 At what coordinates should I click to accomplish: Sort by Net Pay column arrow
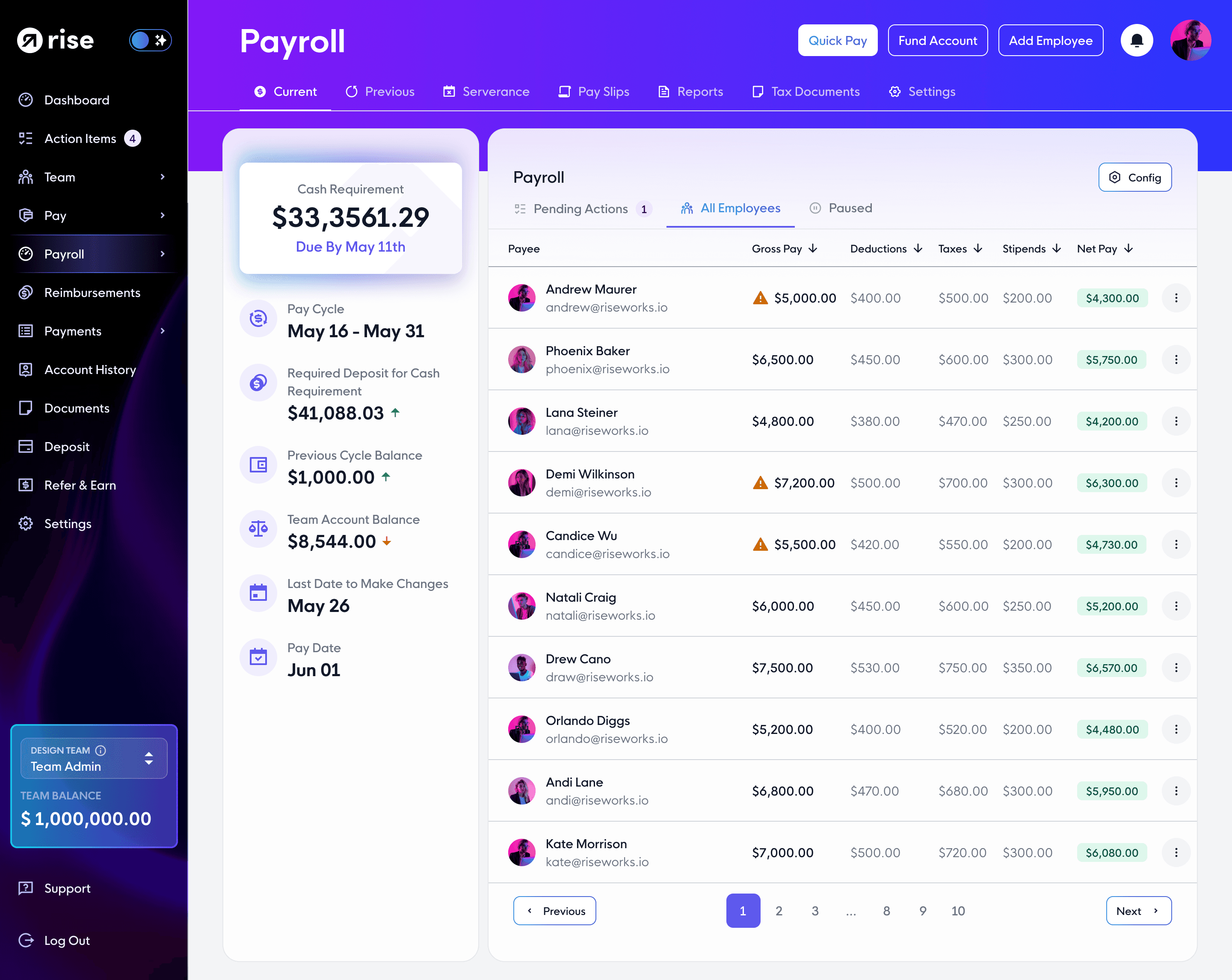point(1128,248)
